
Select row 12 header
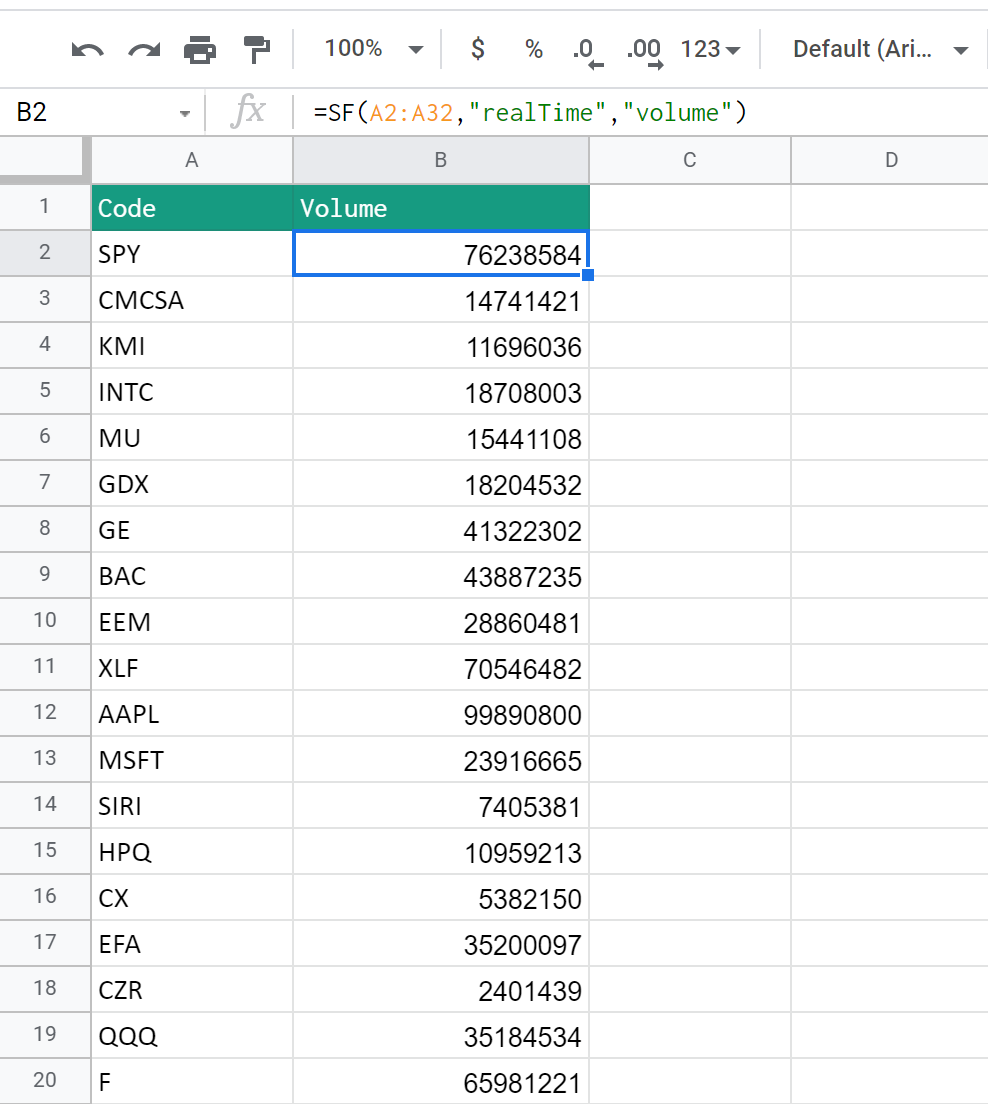click(44, 713)
